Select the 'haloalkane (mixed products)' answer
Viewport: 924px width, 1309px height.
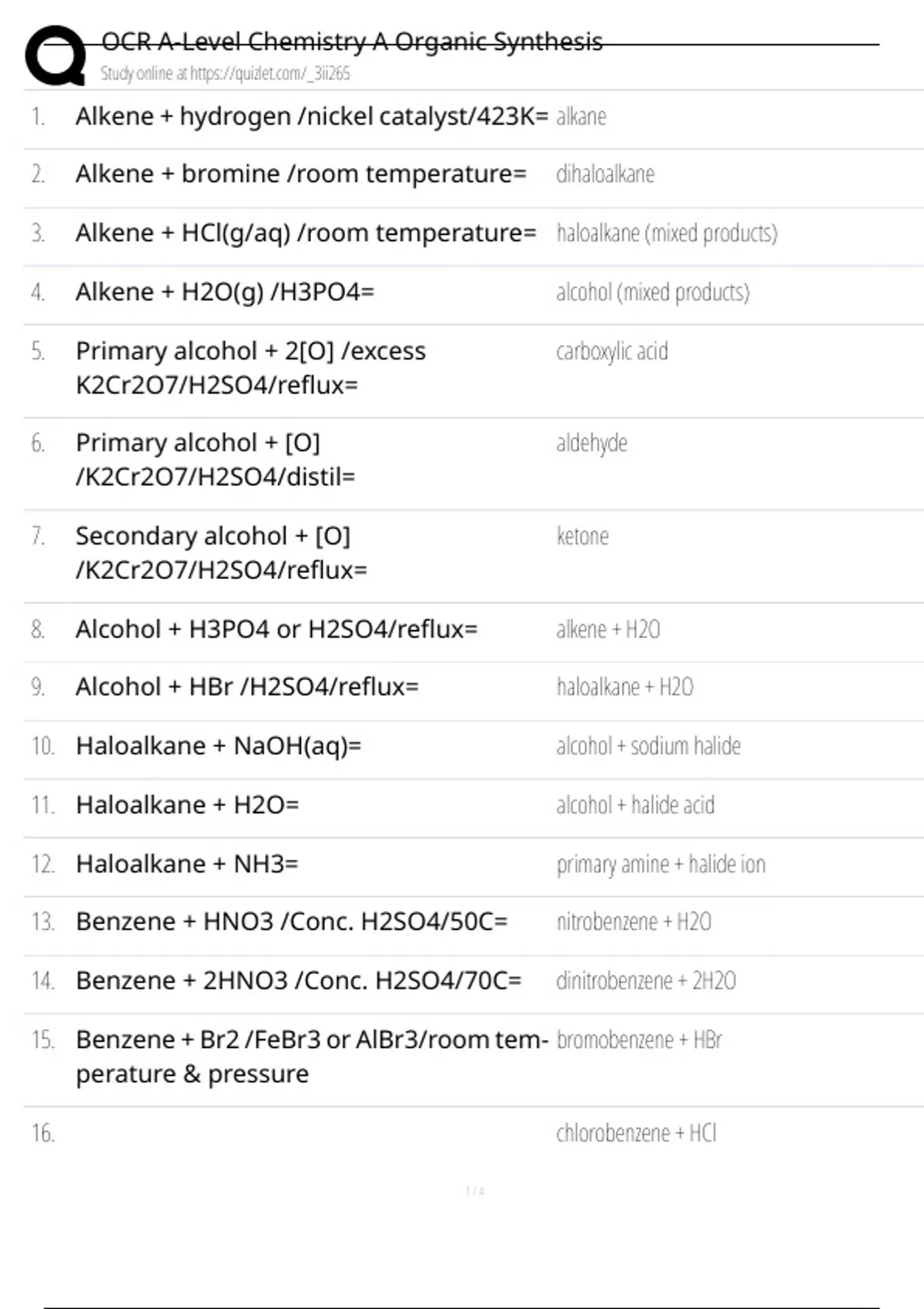pyautogui.click(x=667, y=233)
